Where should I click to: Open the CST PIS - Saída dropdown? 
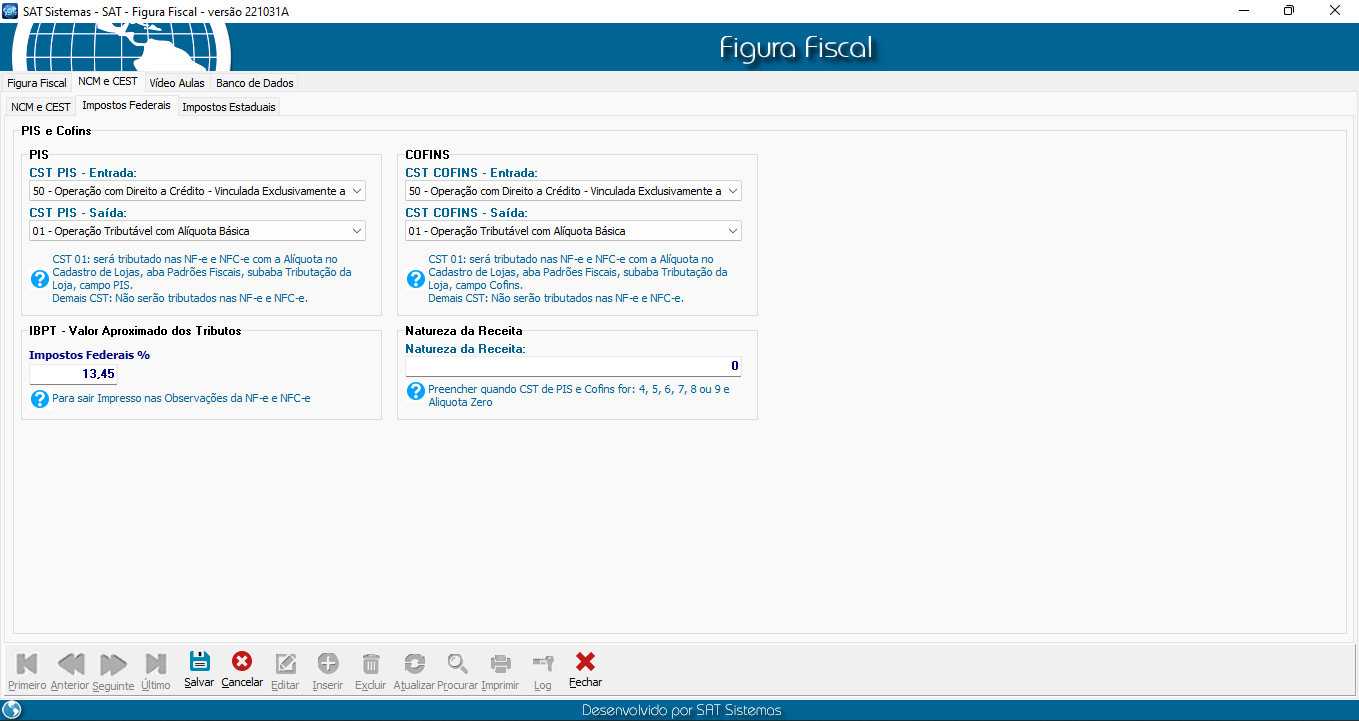(357, 231)
